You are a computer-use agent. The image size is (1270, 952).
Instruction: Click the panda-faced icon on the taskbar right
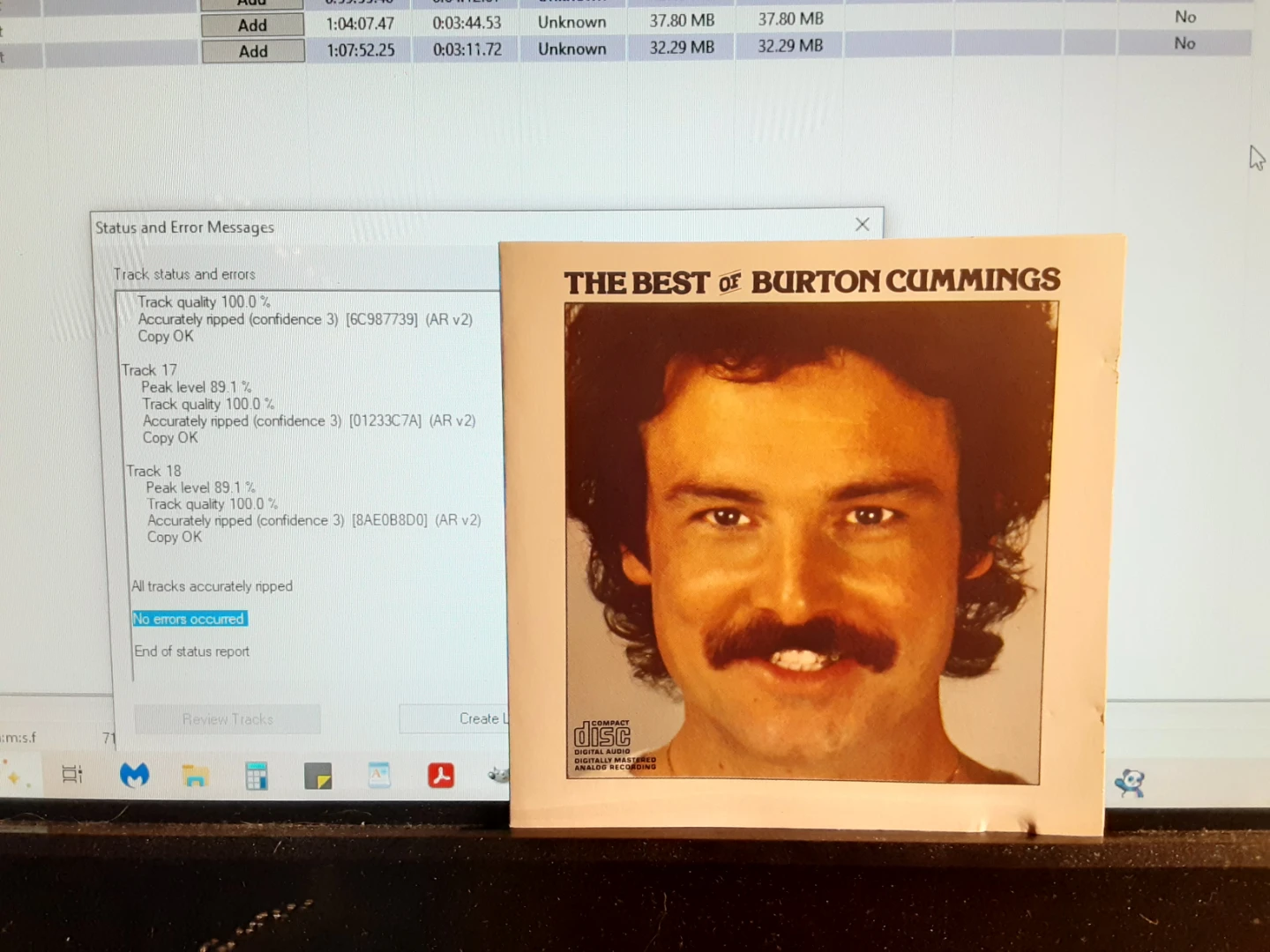click(x=1130, y=783)
